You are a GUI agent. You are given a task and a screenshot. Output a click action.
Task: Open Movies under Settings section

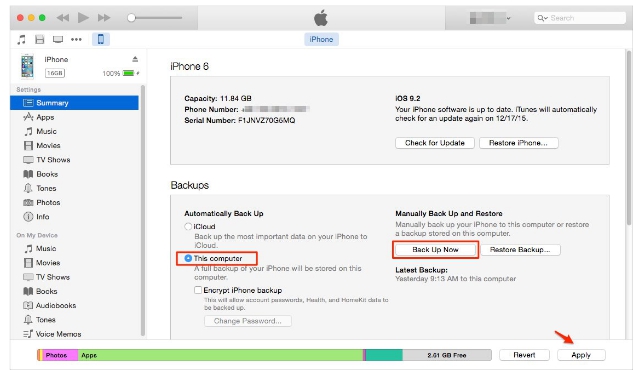coord(74,145)
